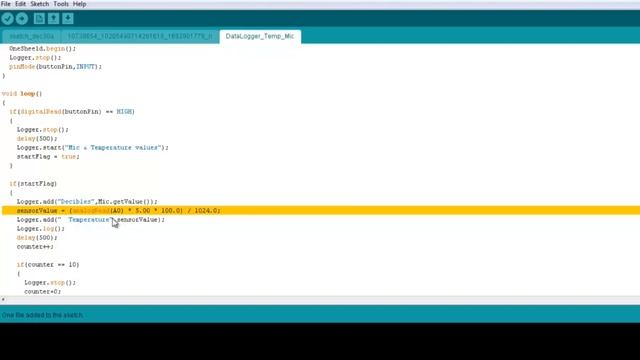The width and height of the screenshot is (640, 360).
Task: Click the if(startFlag) line
Action: point(33,183)
